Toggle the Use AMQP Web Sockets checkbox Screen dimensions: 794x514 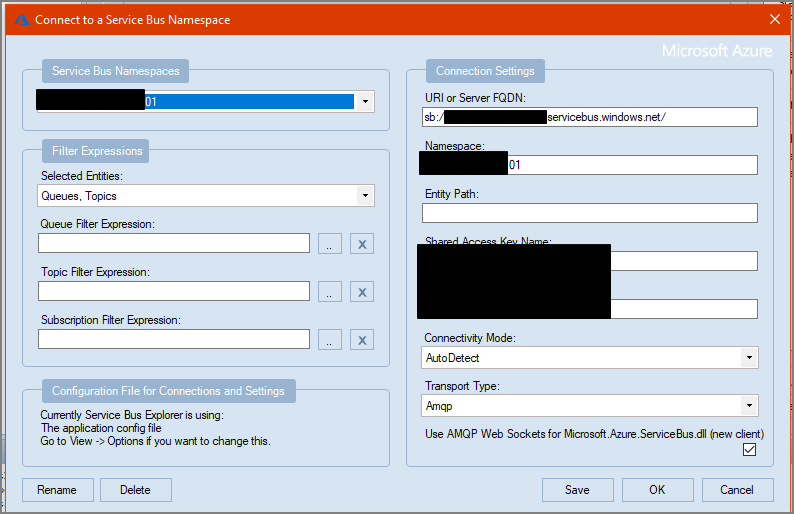pyautogui.click(x=749, y=449)
